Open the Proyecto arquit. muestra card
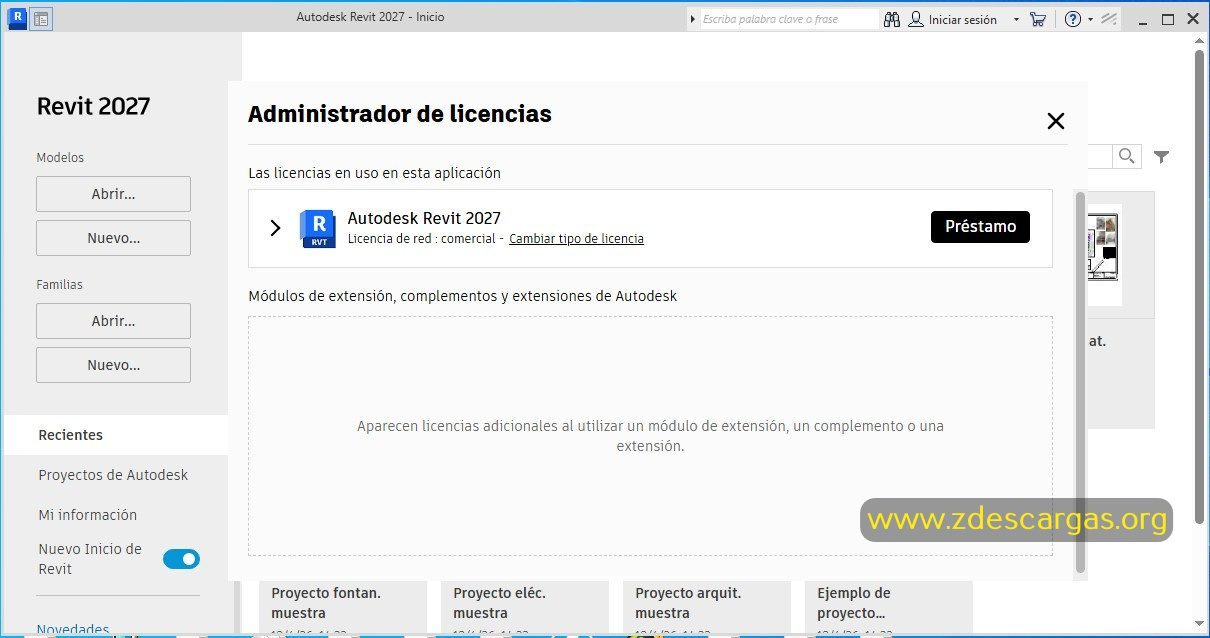 (707, 608)
